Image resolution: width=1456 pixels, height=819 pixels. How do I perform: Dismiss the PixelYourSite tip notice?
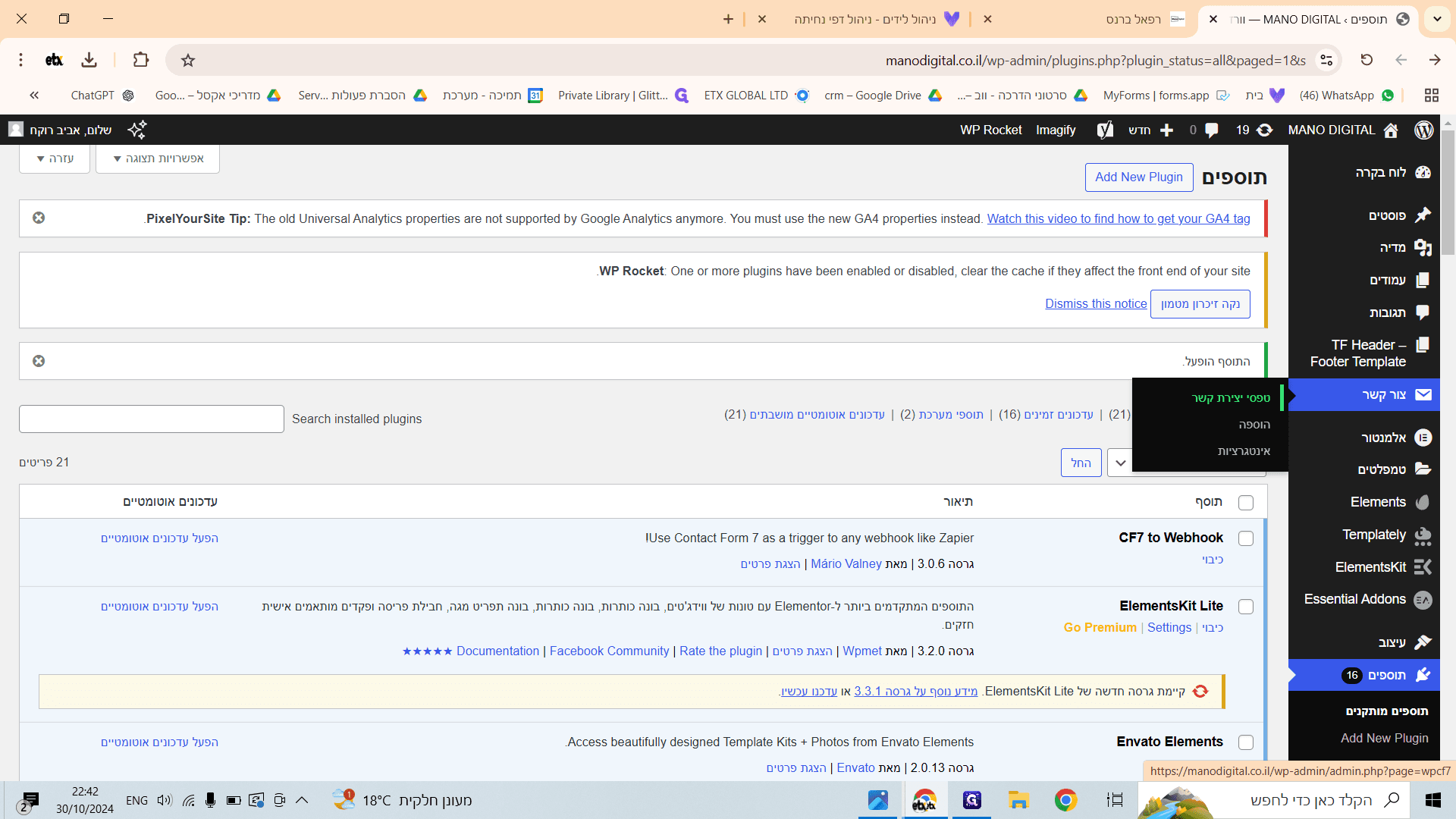(39, 218)
